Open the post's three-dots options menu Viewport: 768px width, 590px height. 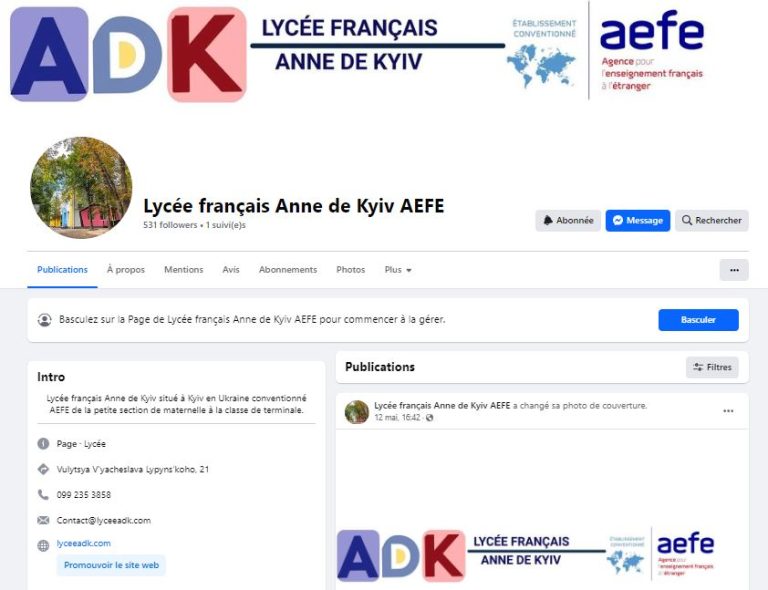(728, 411)
